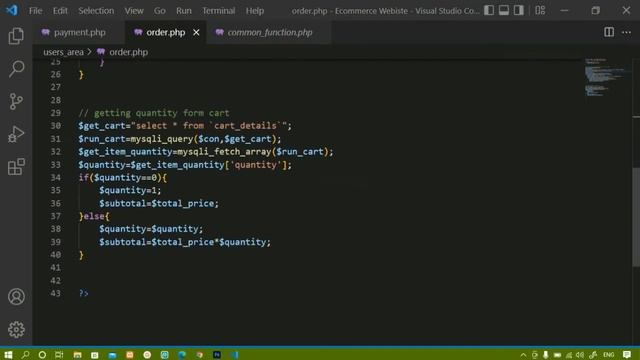This screenshot has height=360, width=640.
Task: Click the closing ?> PHP tag
Action: tap(84, 293)
